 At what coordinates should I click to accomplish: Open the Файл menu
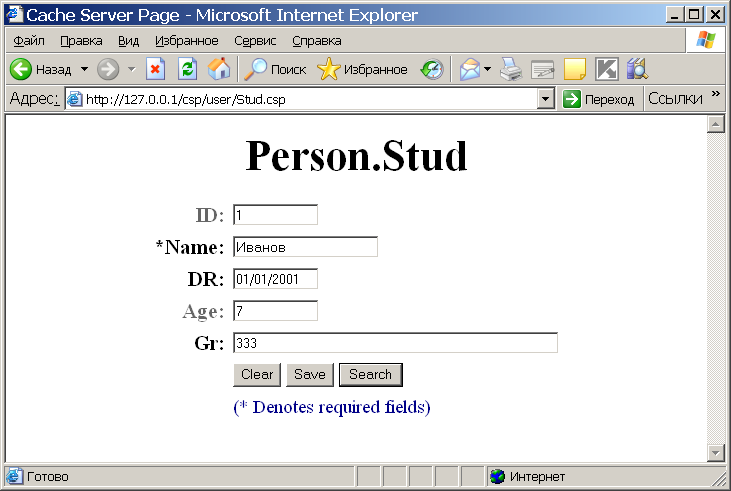[x=29, y=41]
